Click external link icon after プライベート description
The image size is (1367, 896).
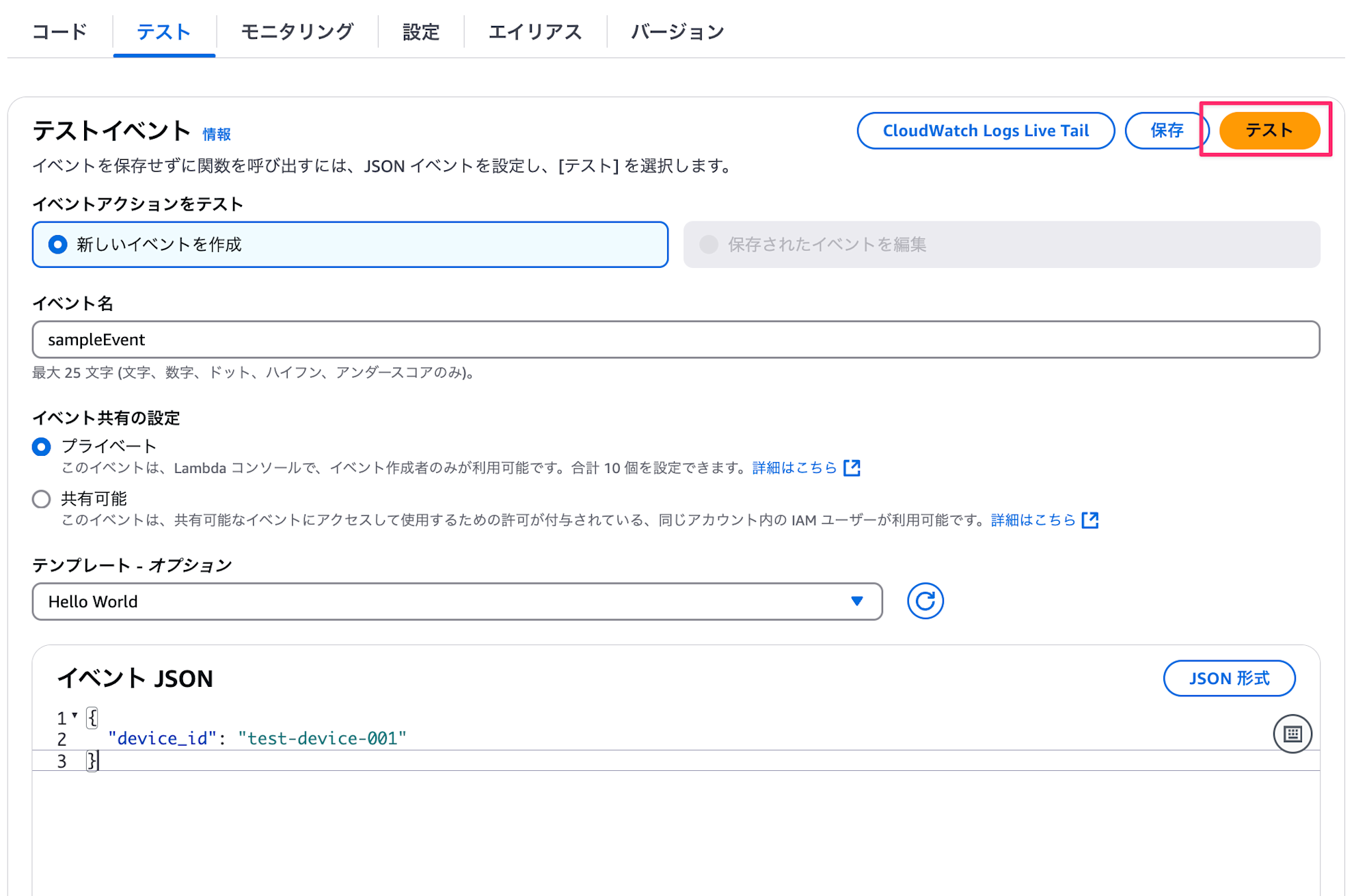tap(852, 468)
